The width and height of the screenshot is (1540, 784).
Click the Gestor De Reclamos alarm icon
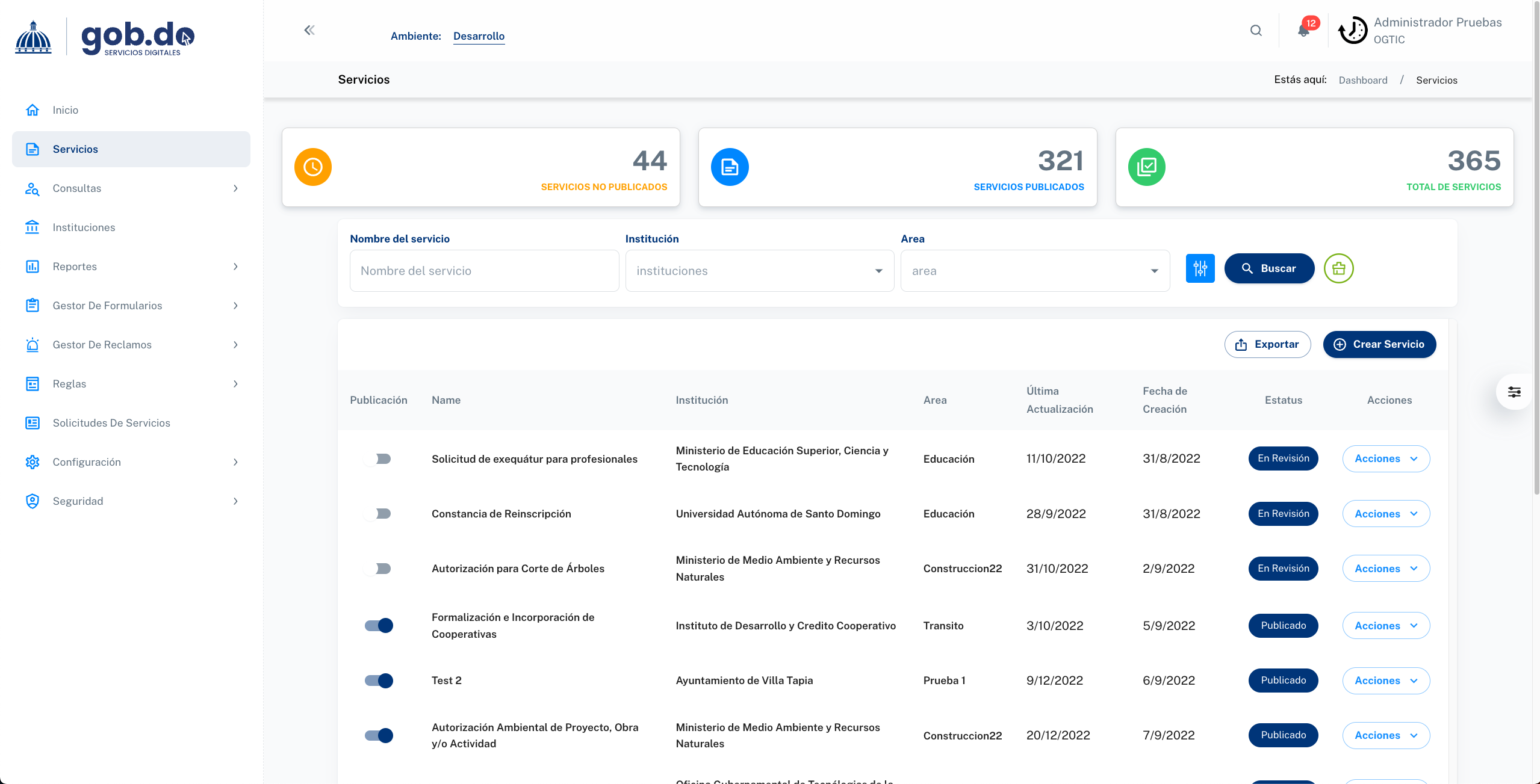(x=33, y=345)
